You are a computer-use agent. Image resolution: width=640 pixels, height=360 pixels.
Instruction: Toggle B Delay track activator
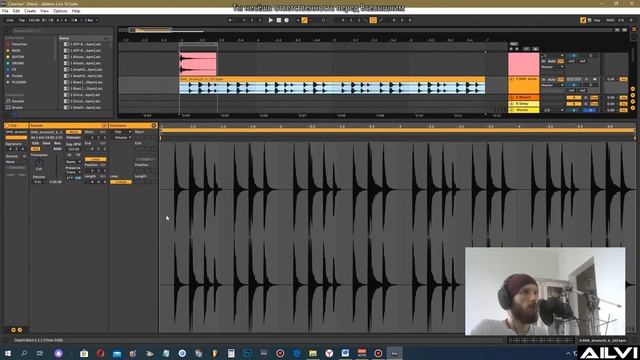coord(573,104)
